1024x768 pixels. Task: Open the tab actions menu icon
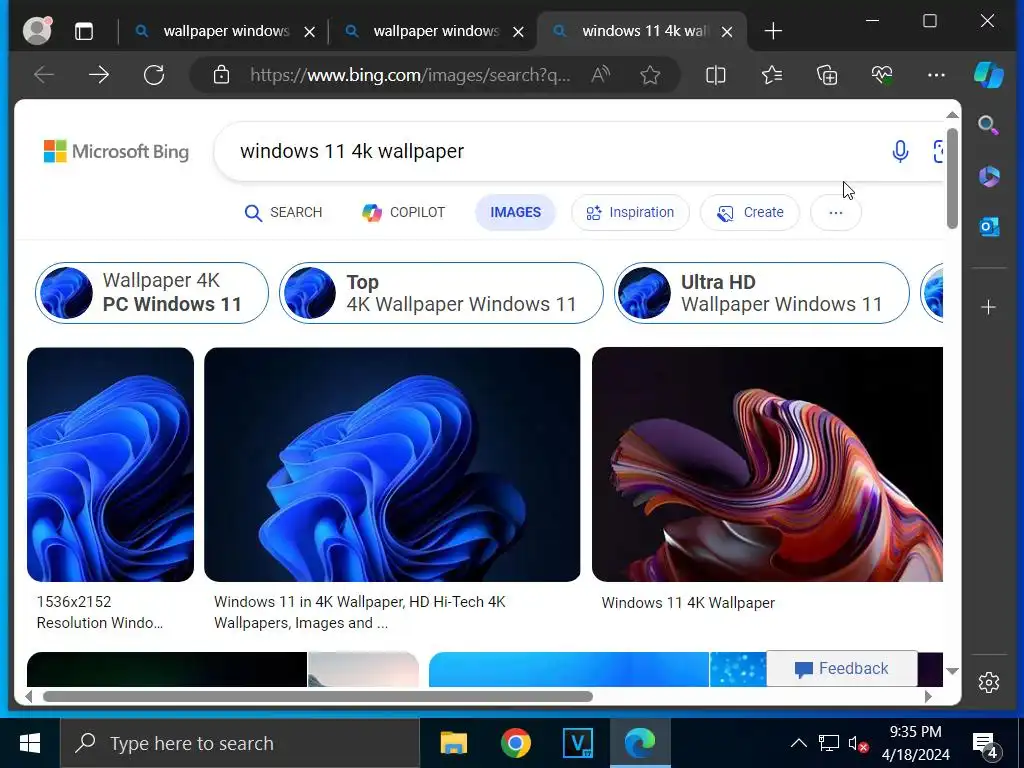click(84, 31)
